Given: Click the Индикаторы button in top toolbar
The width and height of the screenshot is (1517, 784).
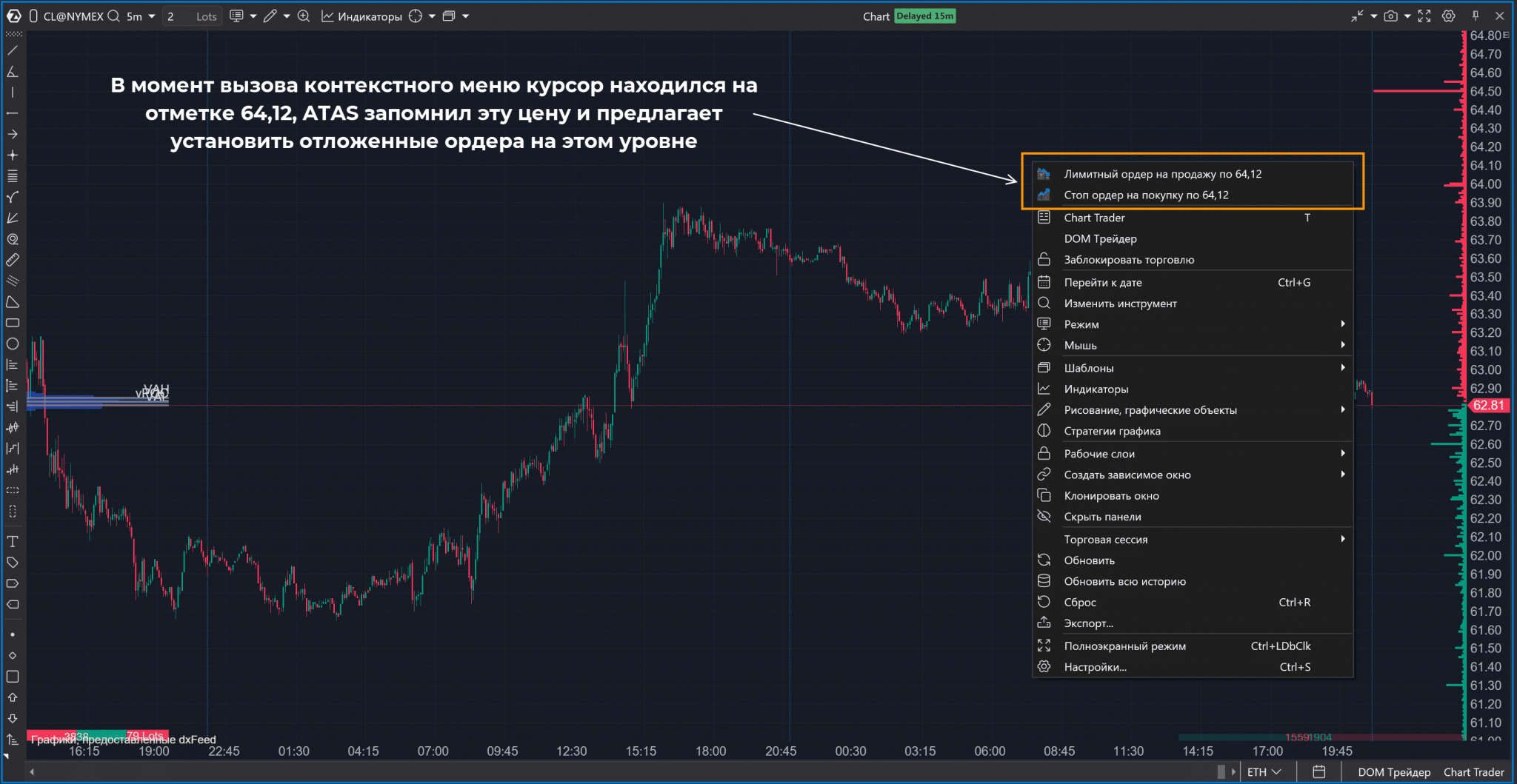Looking at the screenshot, I should pos(362,16).
